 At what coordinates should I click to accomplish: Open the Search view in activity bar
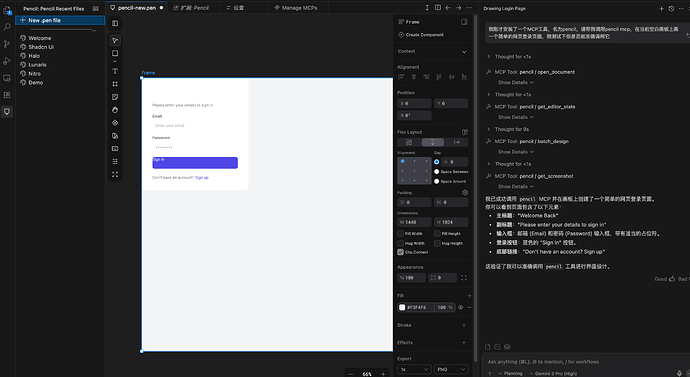coord(7,27)
